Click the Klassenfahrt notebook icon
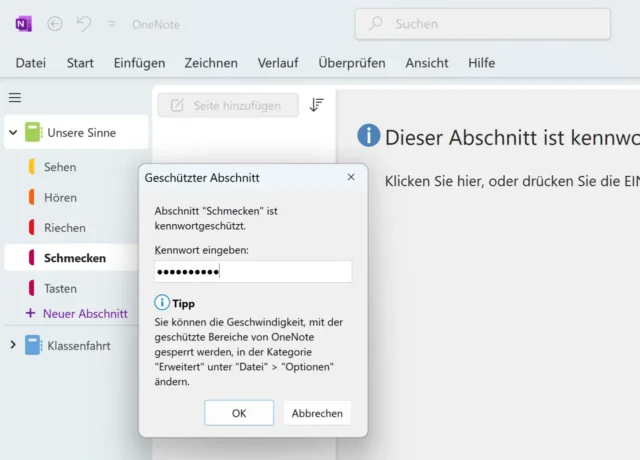Image resolution: width=640 pixels, height=460 pixels. [33, 345]
